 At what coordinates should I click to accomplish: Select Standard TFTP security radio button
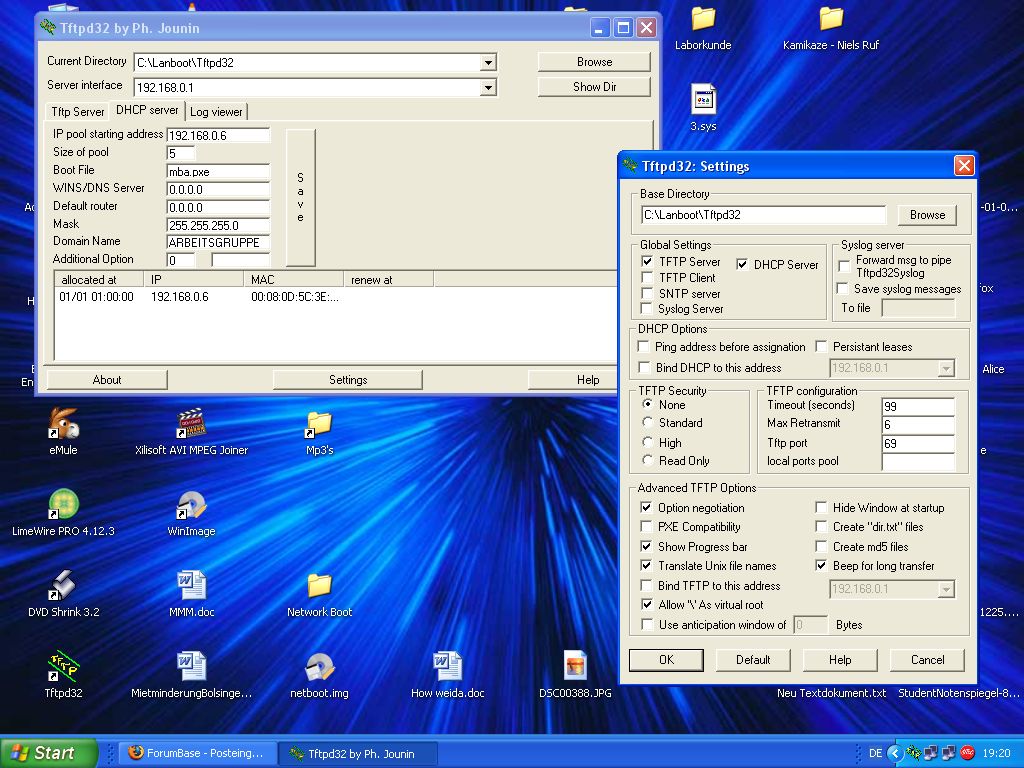pos(647,423)
